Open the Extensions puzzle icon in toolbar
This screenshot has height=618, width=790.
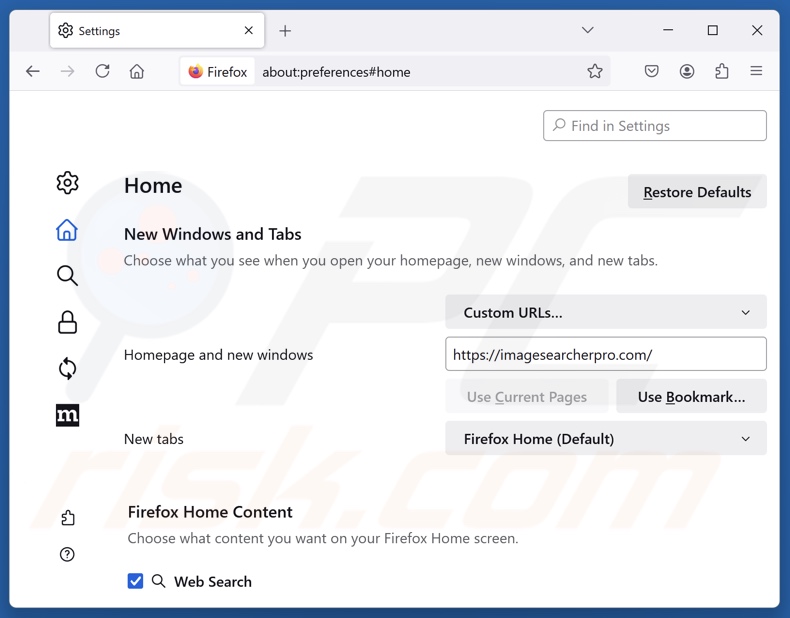click(721, 71)
